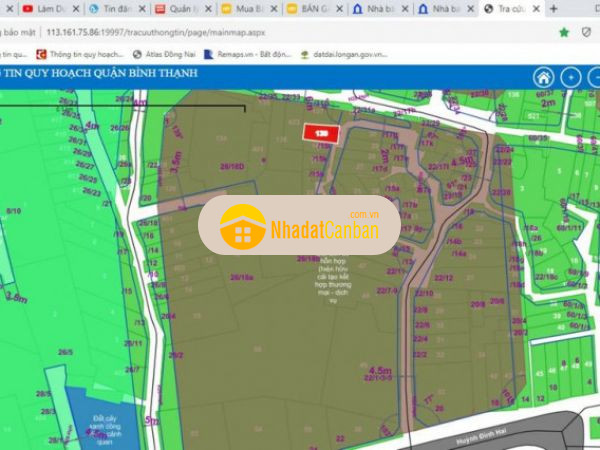Switch to the Quản lý tab
Image resolution: width=600 pixels, height=450 pixels.
[176, 8]
